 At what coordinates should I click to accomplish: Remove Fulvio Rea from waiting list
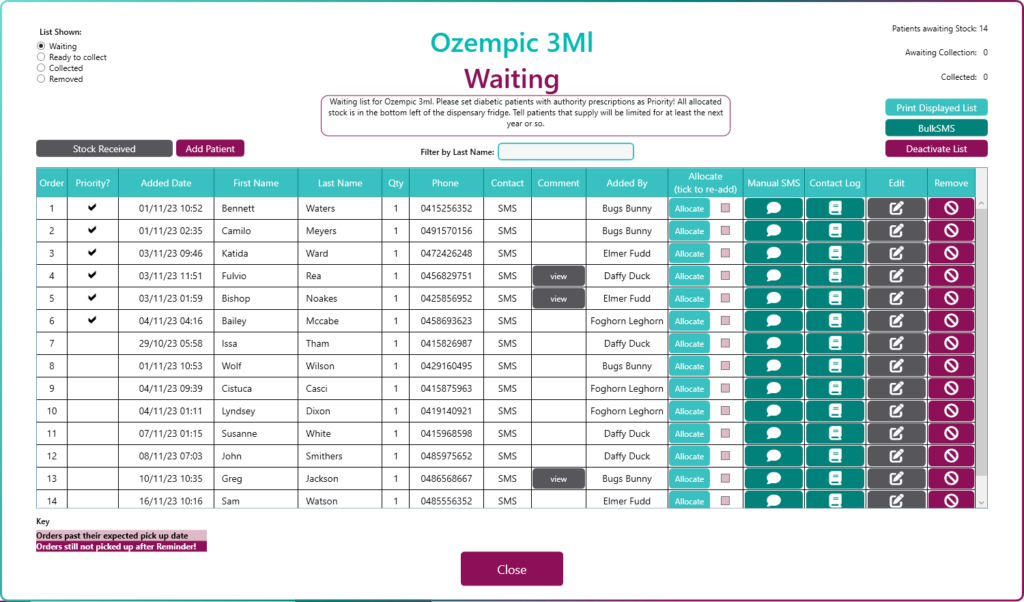pyautogui.click(x=951, y=276)
